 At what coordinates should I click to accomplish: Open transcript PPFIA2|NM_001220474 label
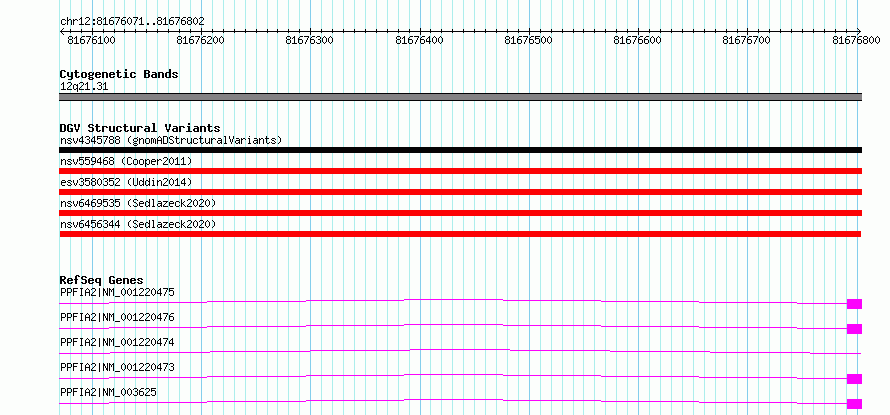(117, 342)
